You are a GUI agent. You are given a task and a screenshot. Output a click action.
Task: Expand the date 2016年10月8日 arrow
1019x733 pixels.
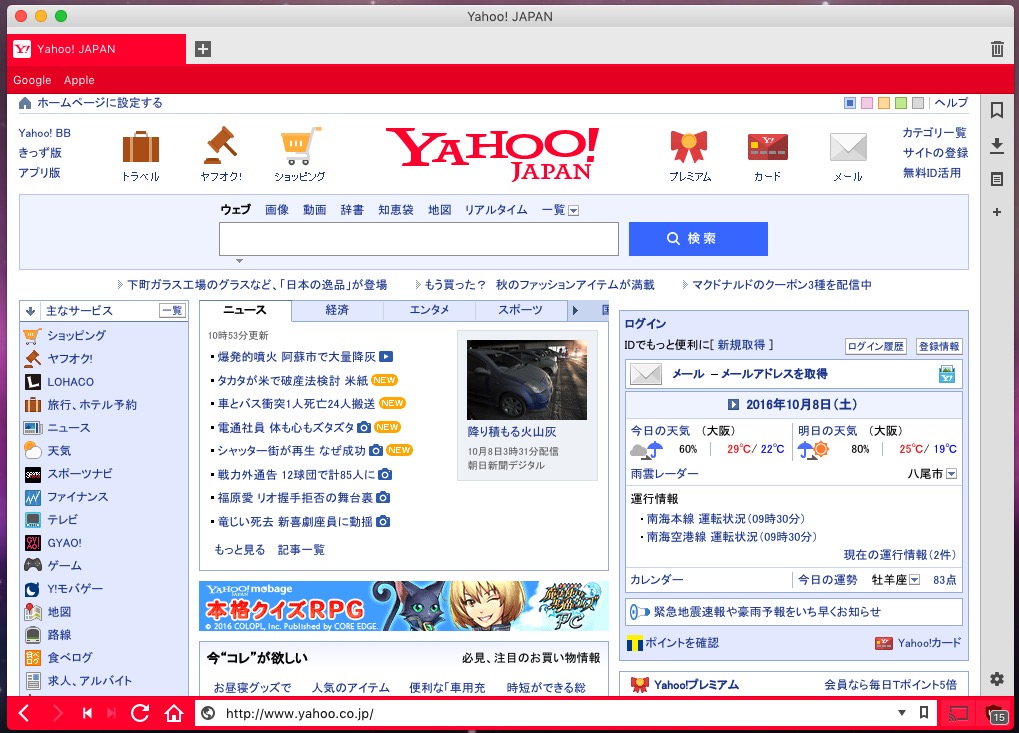point(733,405)
